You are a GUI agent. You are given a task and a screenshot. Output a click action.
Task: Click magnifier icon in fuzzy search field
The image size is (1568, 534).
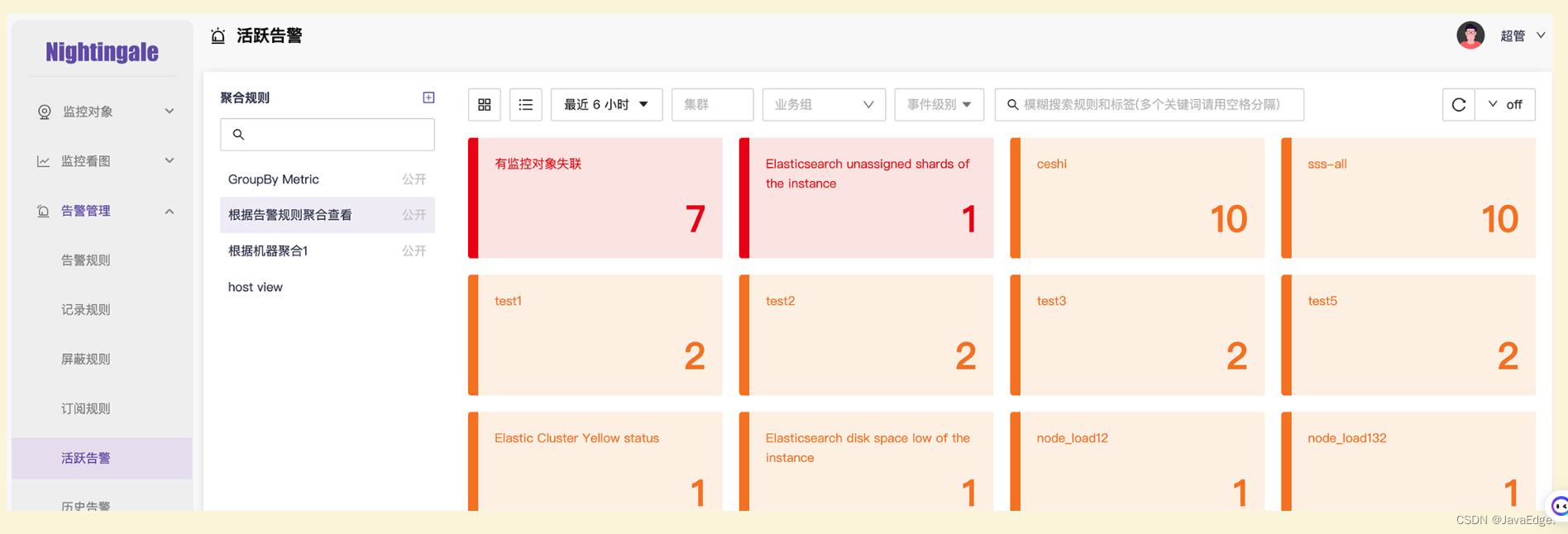(1012, 105)
